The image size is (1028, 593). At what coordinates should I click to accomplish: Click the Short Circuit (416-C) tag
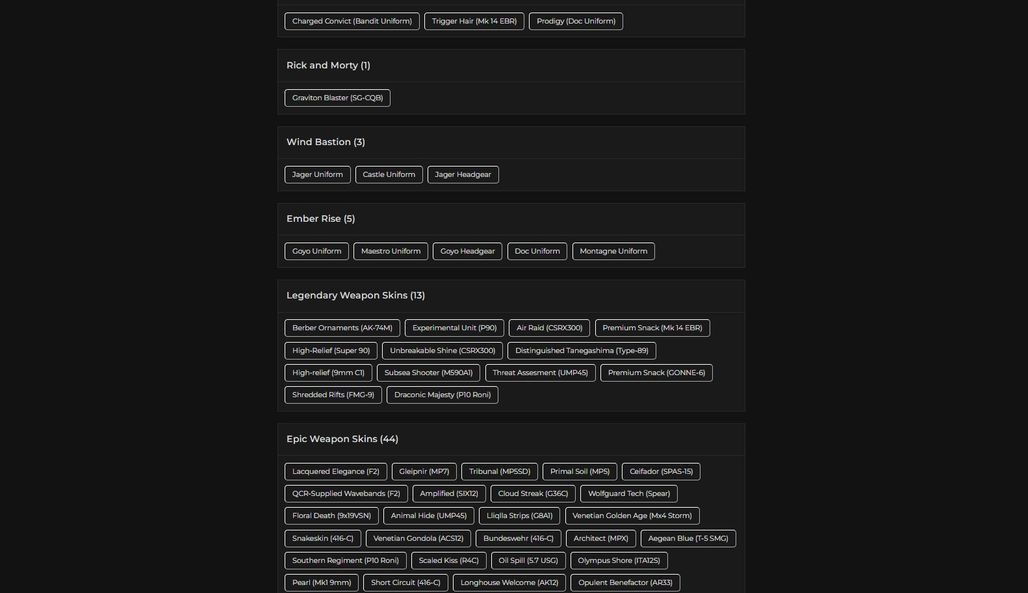tap(406, 583)
